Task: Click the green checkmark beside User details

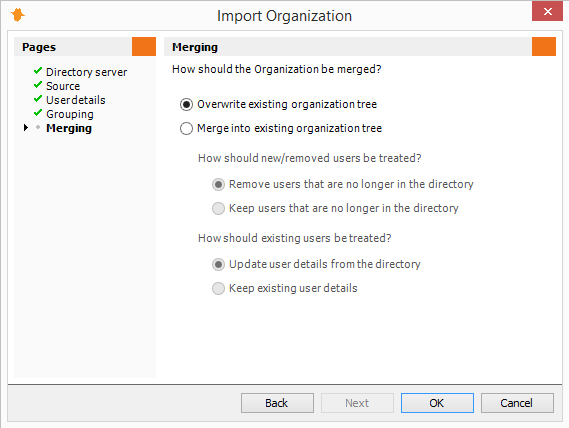Action: [x=38, y=99]
